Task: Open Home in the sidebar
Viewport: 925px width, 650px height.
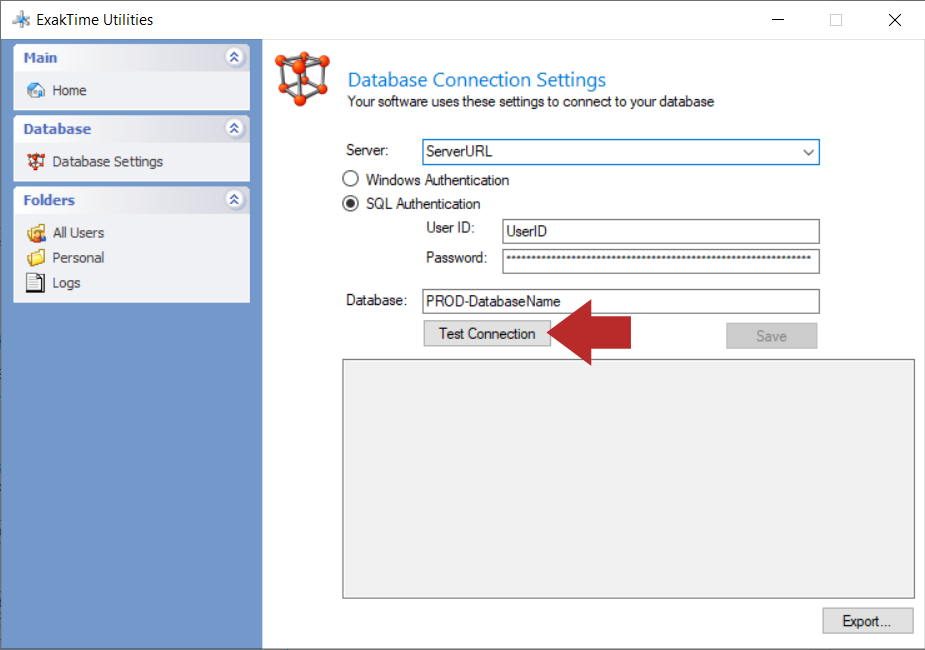Action: [x=69, y=90]
